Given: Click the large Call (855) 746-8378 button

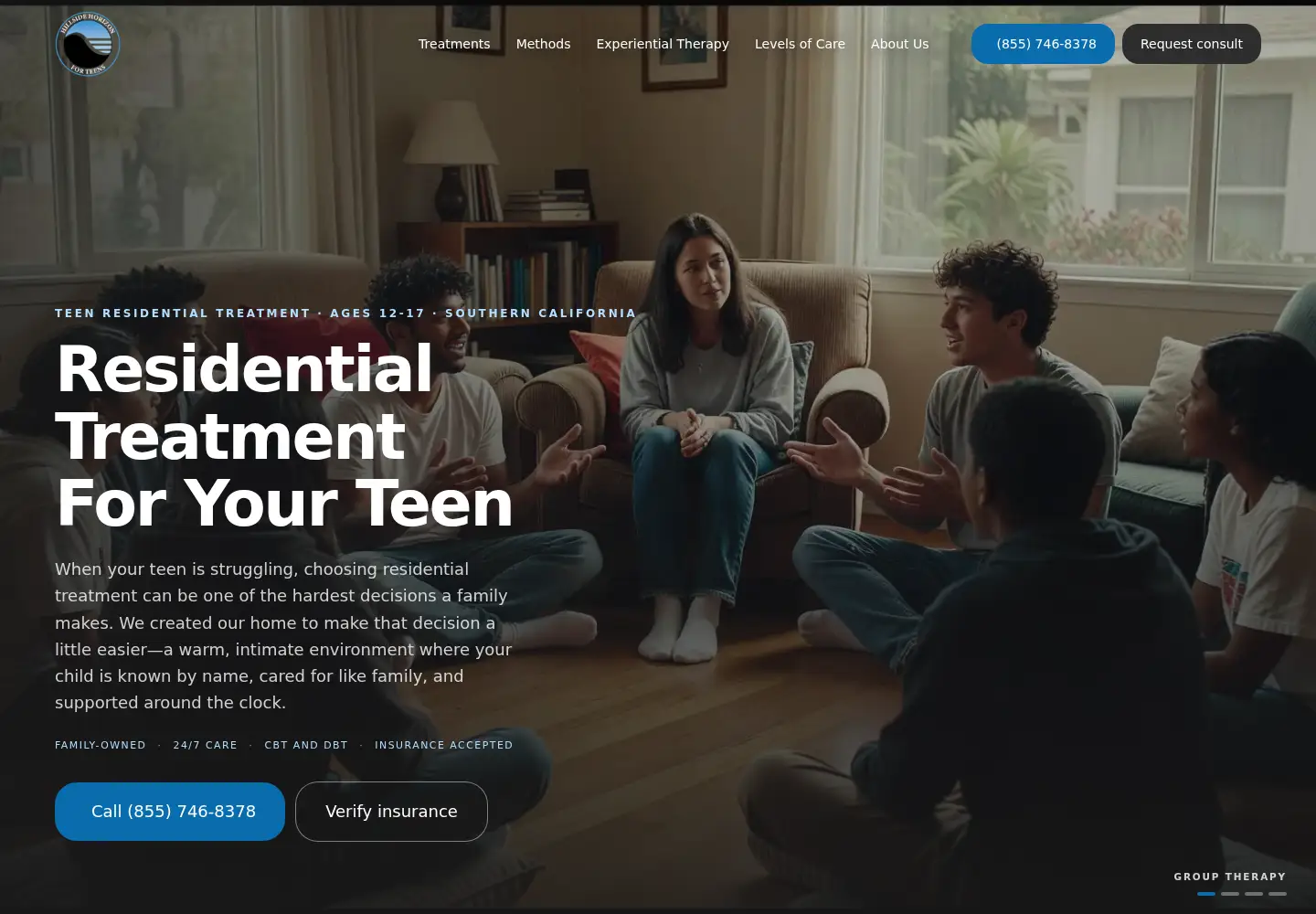Looking at the screenshot, I should click(170, 812).
